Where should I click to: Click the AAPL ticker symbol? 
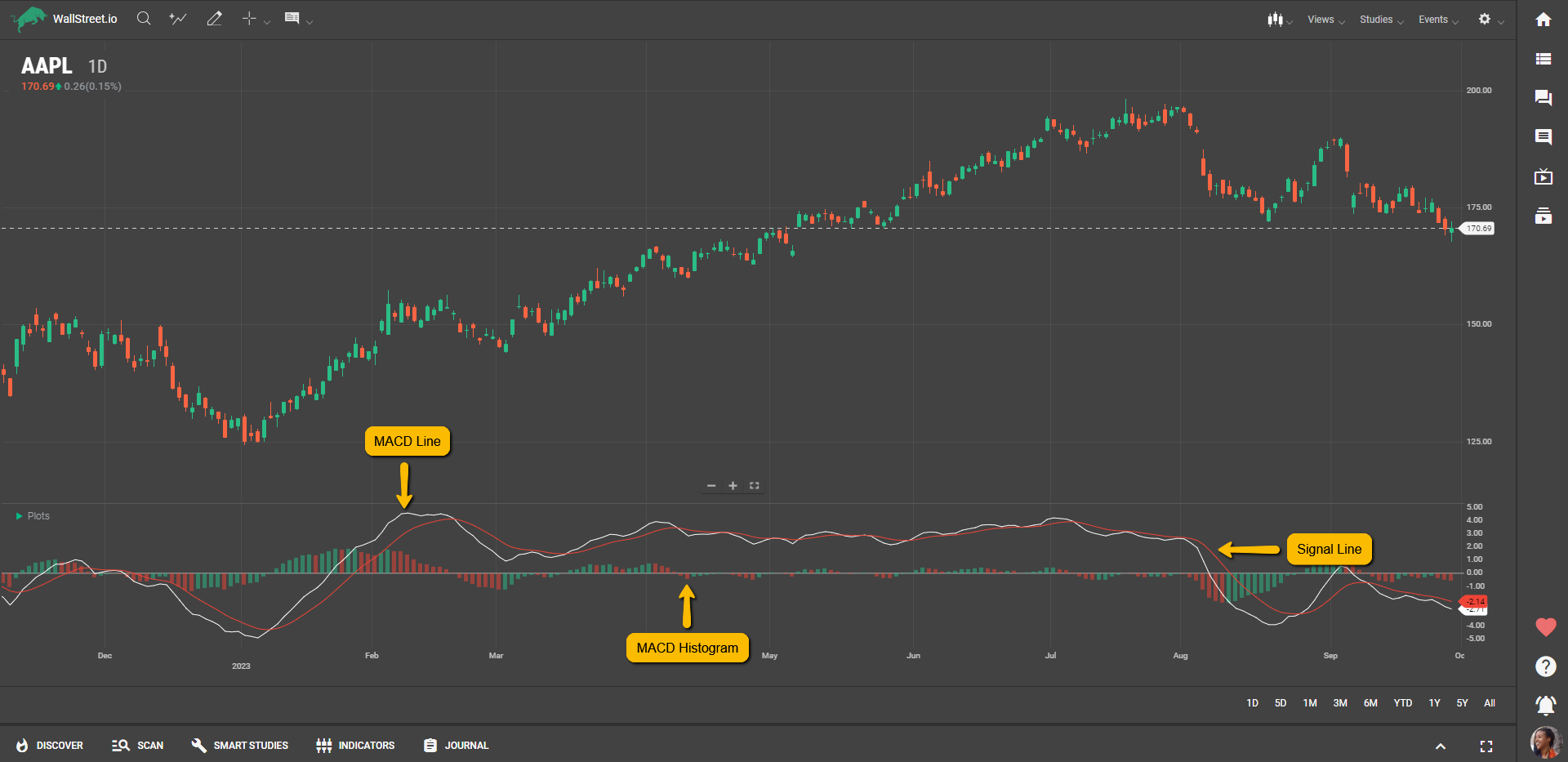47,66
